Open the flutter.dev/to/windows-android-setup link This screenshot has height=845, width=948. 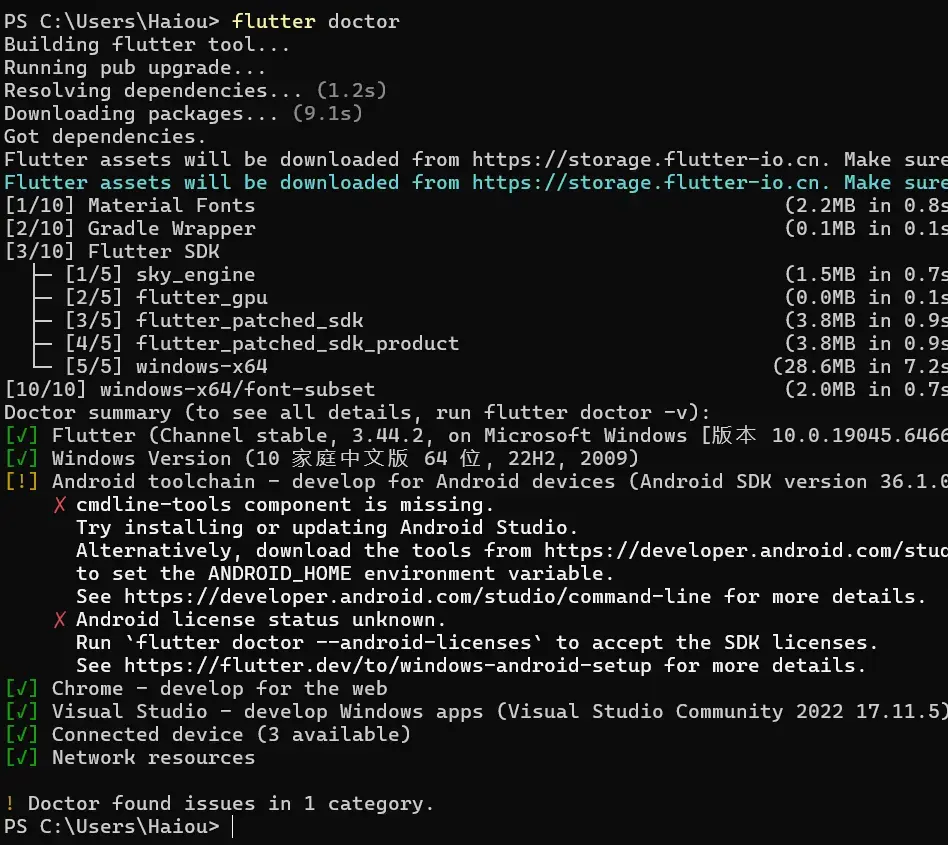tap(388, 665)
